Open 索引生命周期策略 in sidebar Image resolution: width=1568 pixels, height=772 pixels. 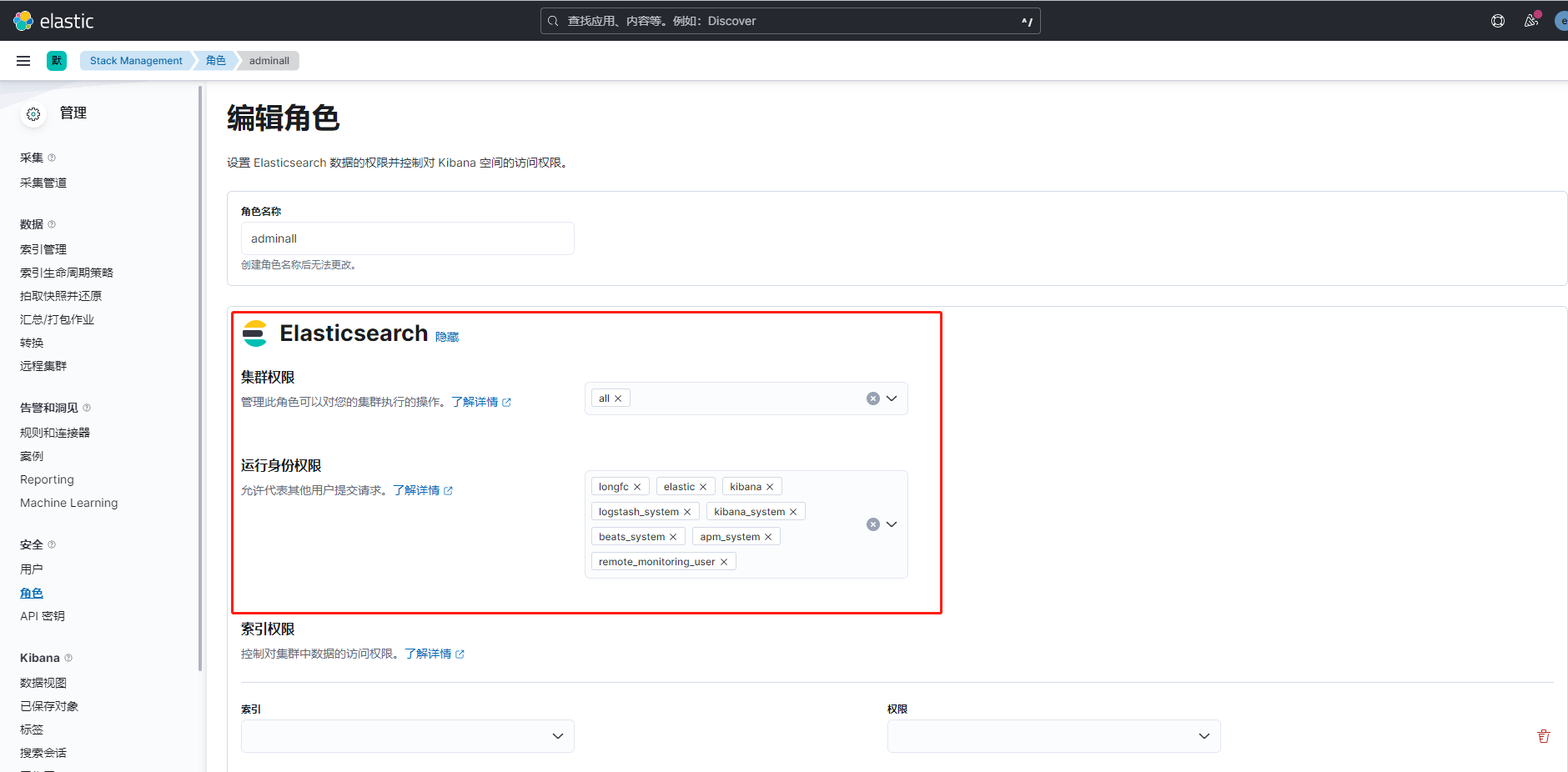click(x=67, y=273)
